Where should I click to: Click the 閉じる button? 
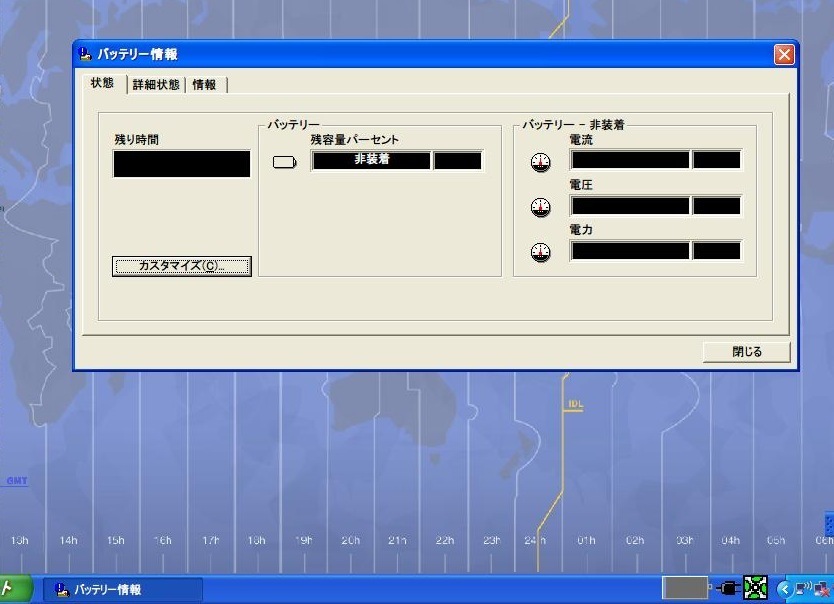click(x=746, y=352)
